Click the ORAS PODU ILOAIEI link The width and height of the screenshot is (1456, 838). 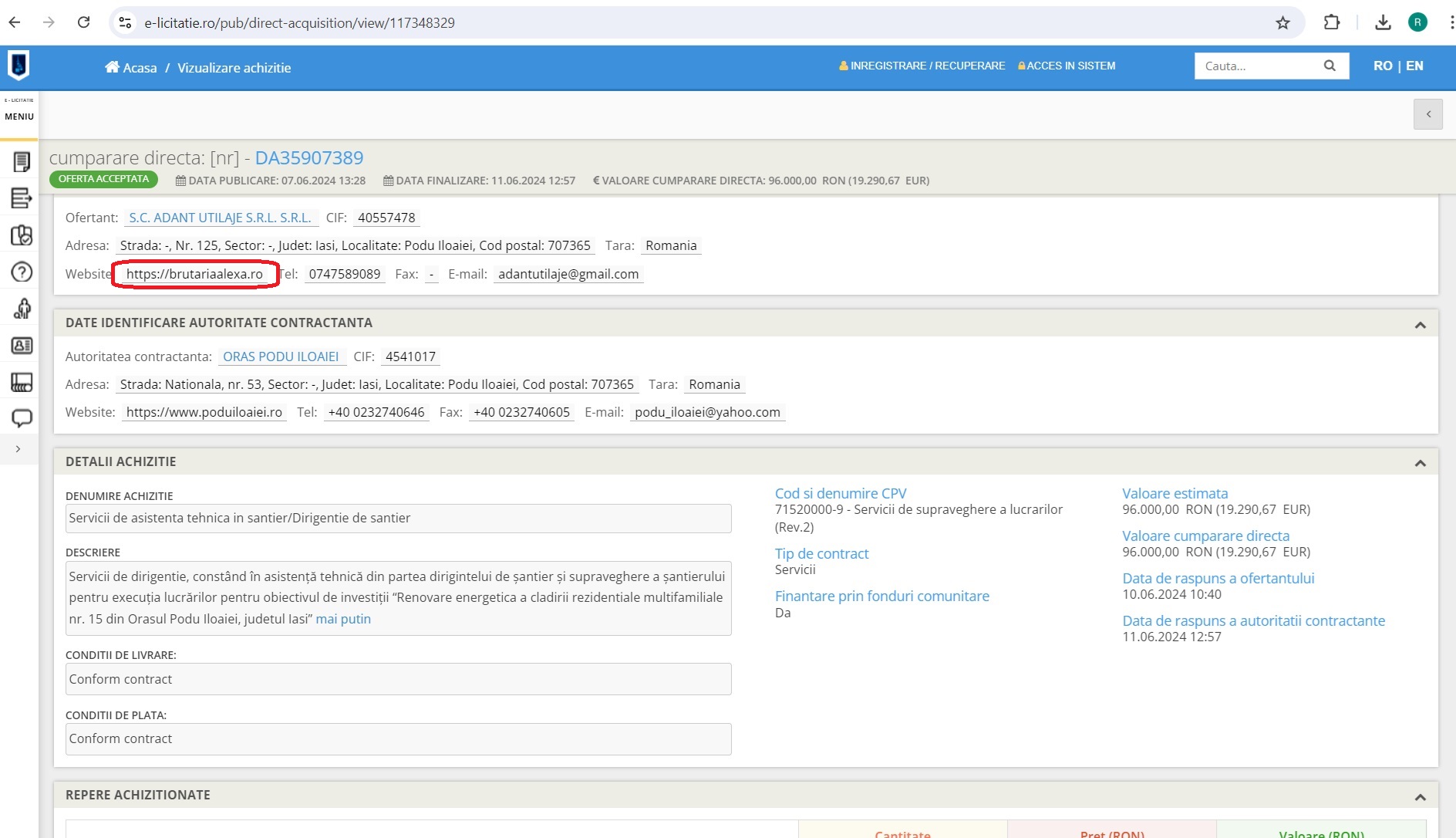pos(281,356)
